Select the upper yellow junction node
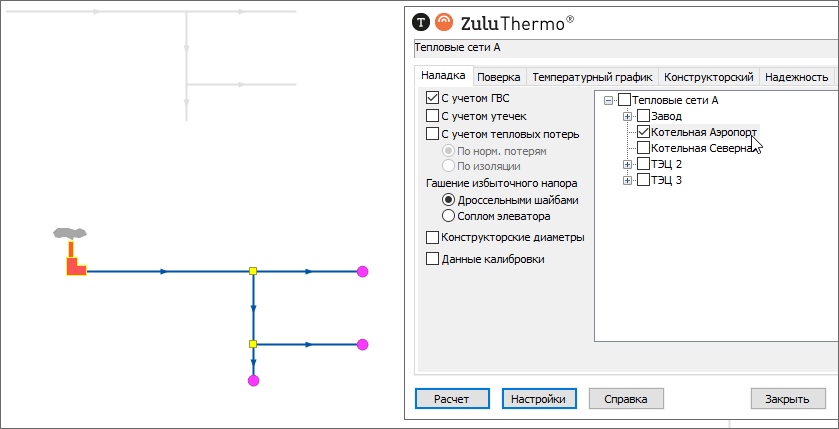 253,271
